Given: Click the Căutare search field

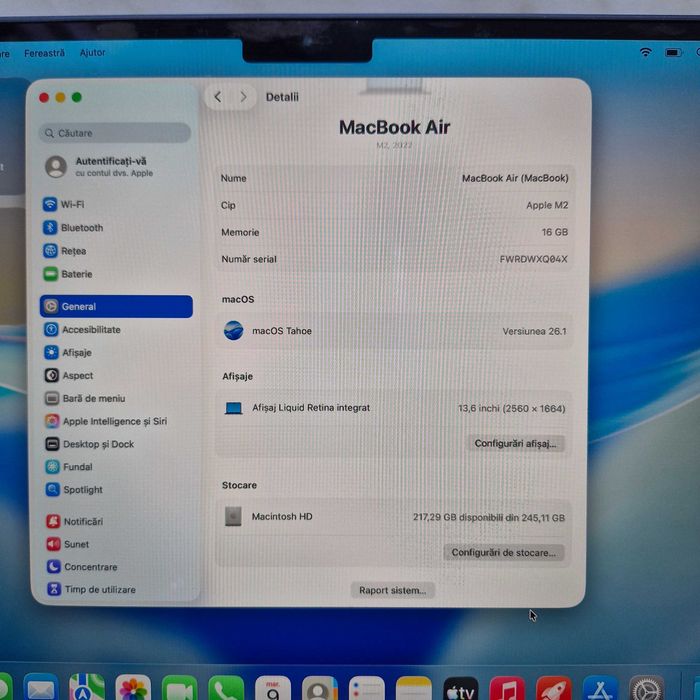Looking at the screenshot, I should (x=115, y=133).
